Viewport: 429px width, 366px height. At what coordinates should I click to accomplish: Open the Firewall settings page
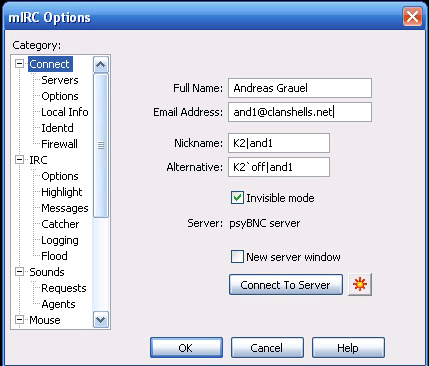[x=59, y=144]
